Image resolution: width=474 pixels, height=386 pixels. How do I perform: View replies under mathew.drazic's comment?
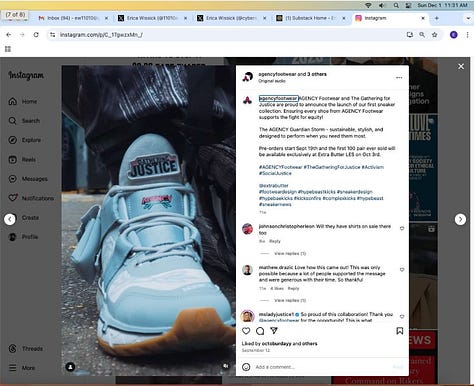click(290, 300)
